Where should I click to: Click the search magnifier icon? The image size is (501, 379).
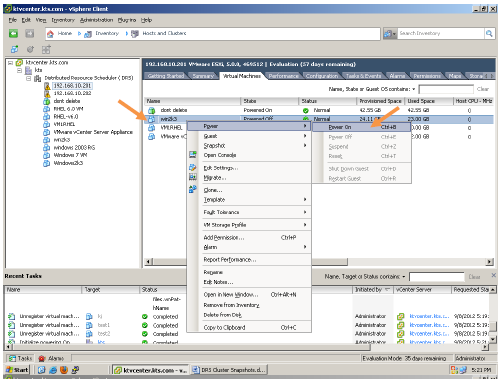[489, 33]
